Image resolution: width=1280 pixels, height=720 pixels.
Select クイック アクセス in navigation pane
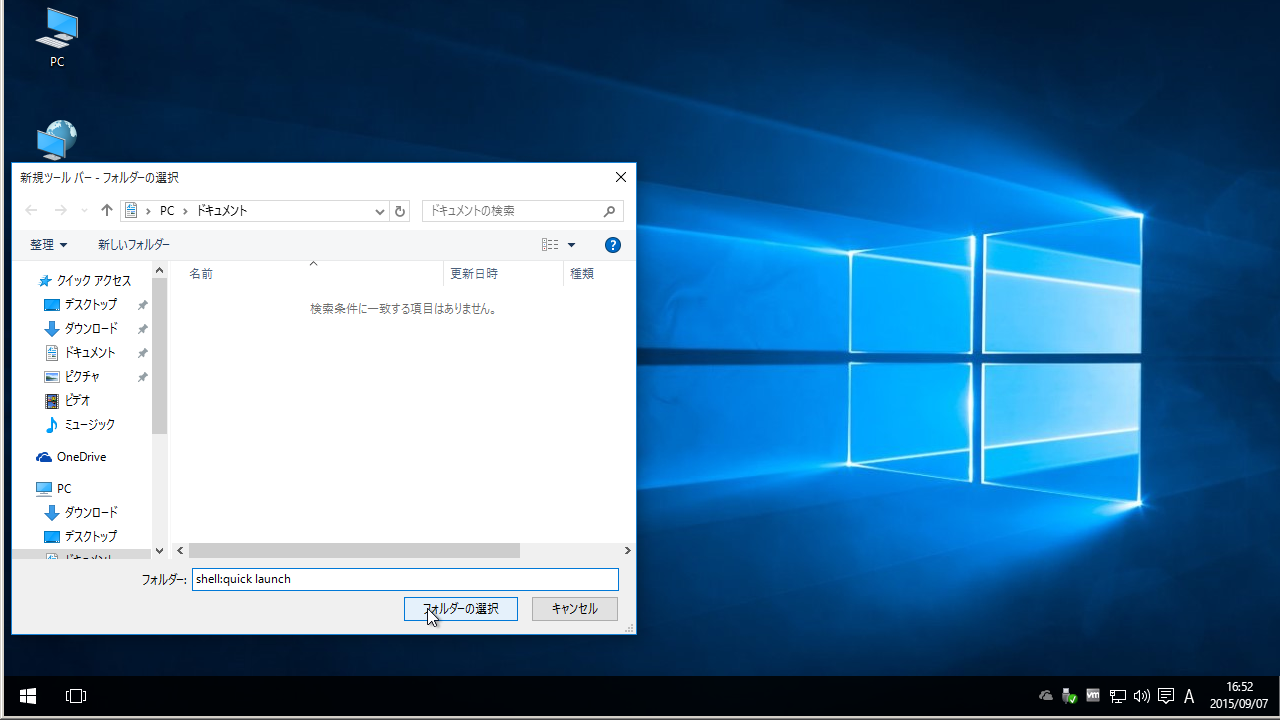pyautogui.click(x=83, y=281)
